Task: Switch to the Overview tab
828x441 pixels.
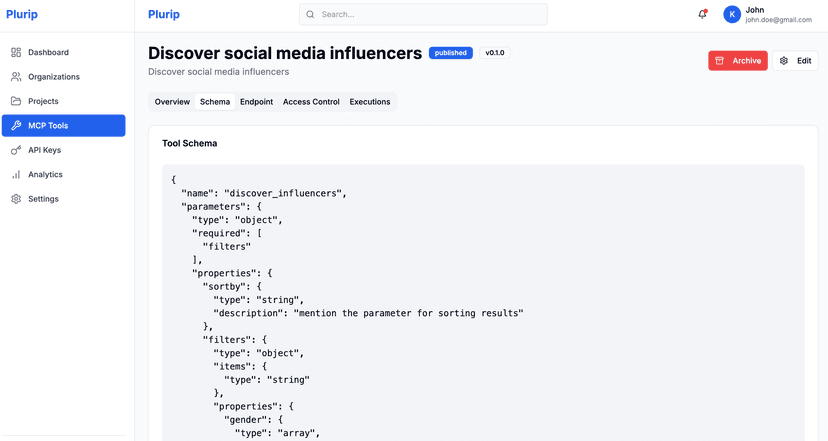Action: (x=172, y=102)
